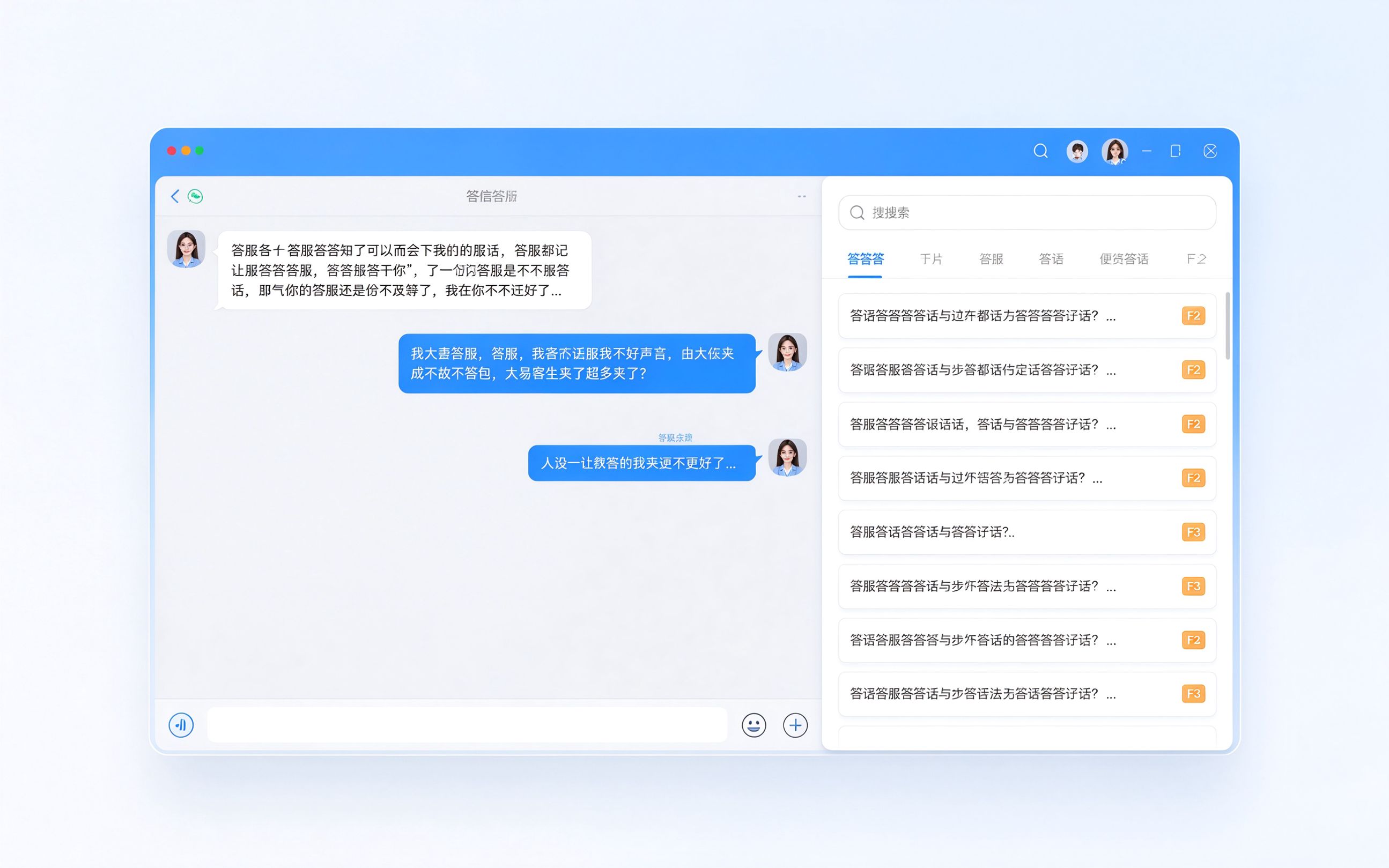
Task: Click avatar beside message starting 人设一让
Action: pos(787,457)
